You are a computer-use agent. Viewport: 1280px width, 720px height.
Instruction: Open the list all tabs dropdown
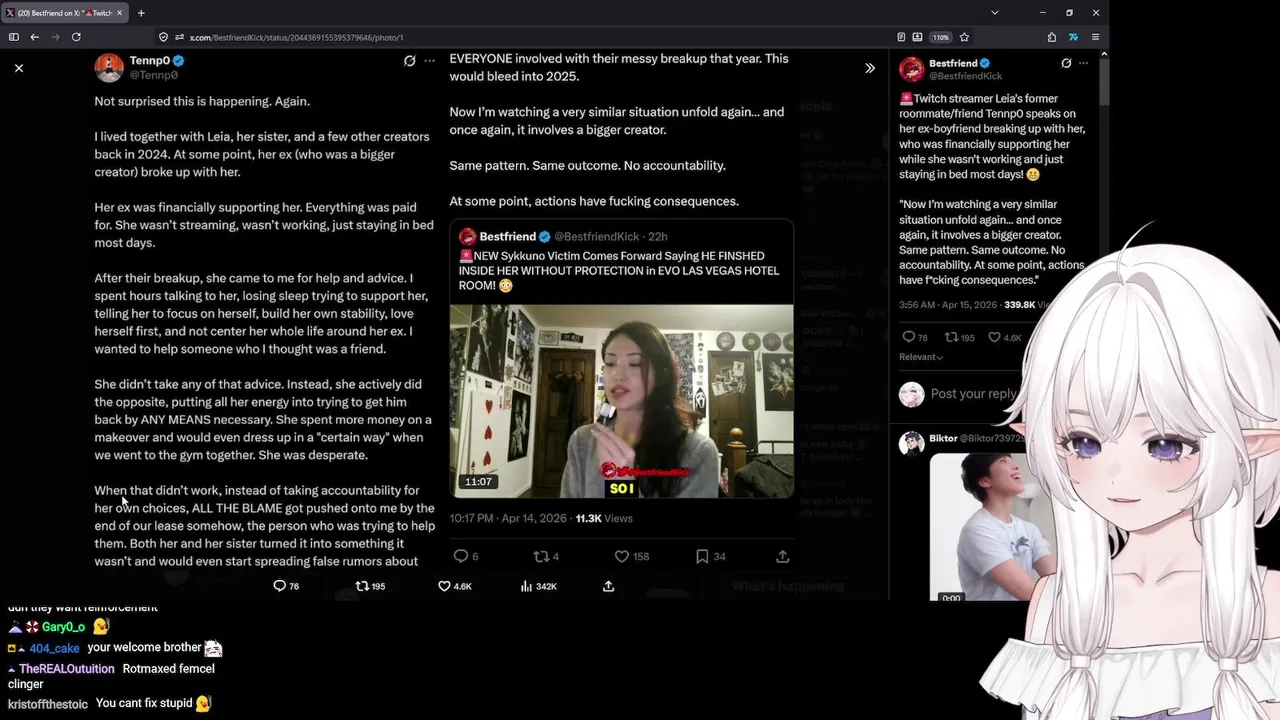coord(994,13)
